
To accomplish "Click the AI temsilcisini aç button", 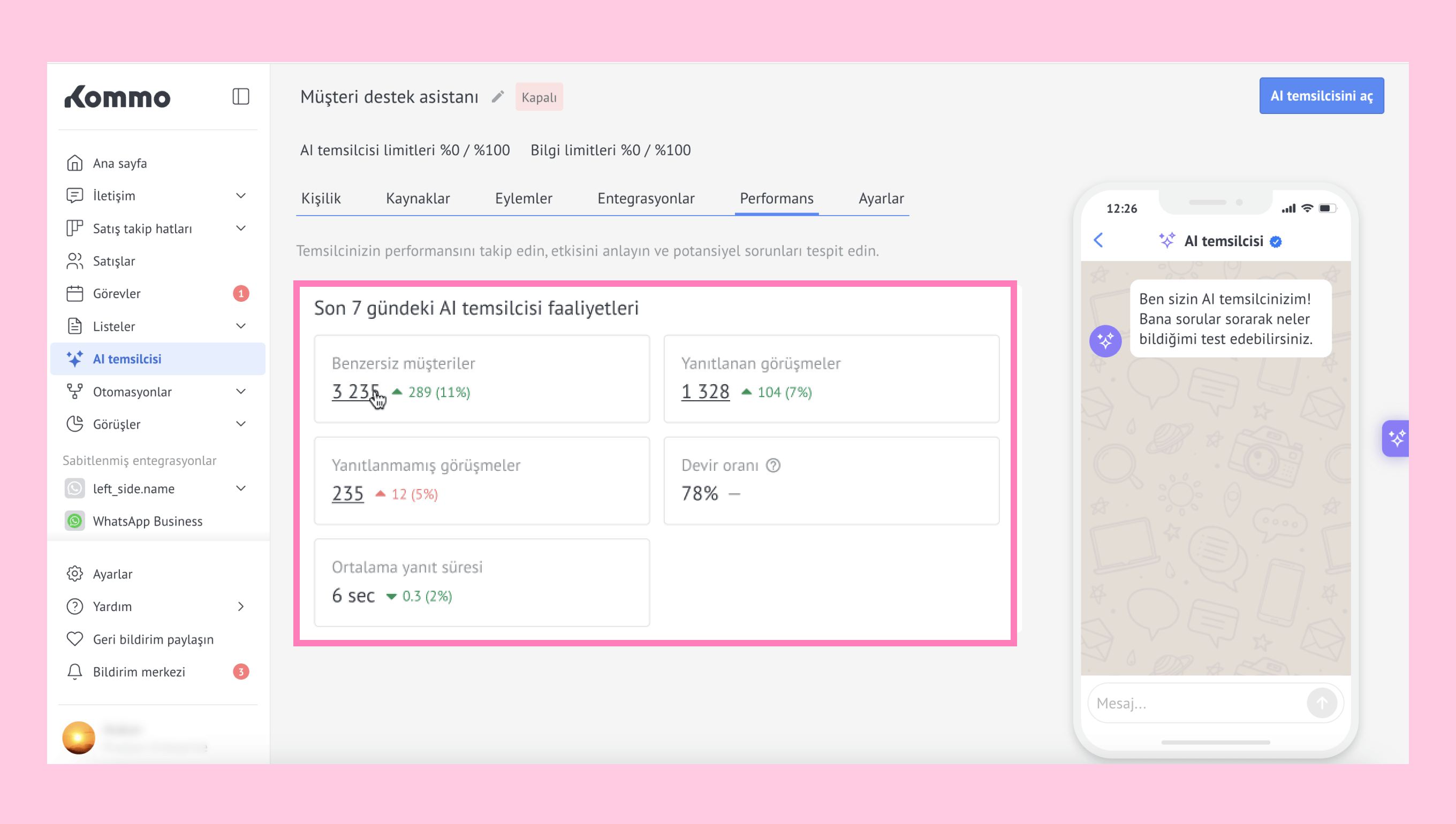I will (1321, 96).
